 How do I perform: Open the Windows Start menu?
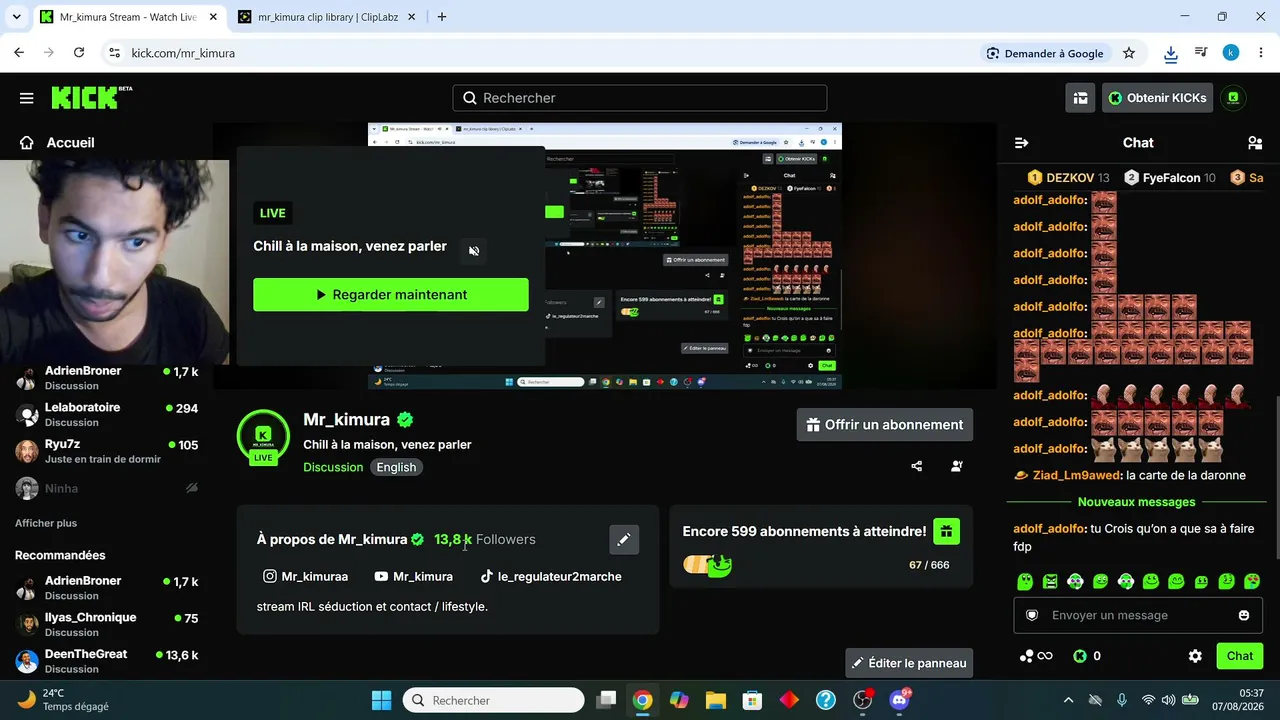[381, 700]
